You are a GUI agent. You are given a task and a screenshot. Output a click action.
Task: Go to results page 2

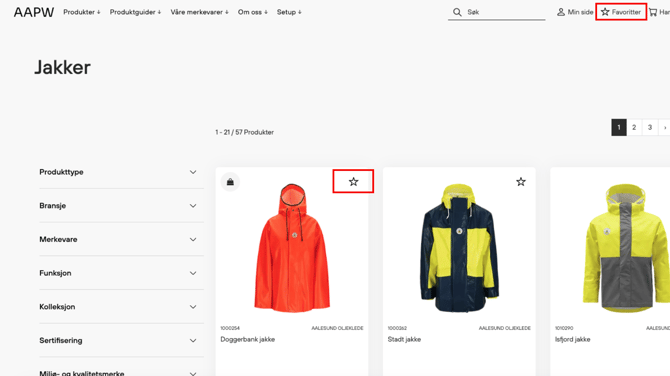coord(634,127)
